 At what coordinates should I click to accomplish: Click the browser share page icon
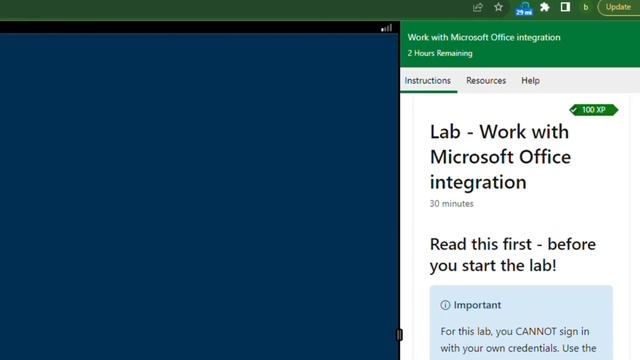(x=478, y=7)
